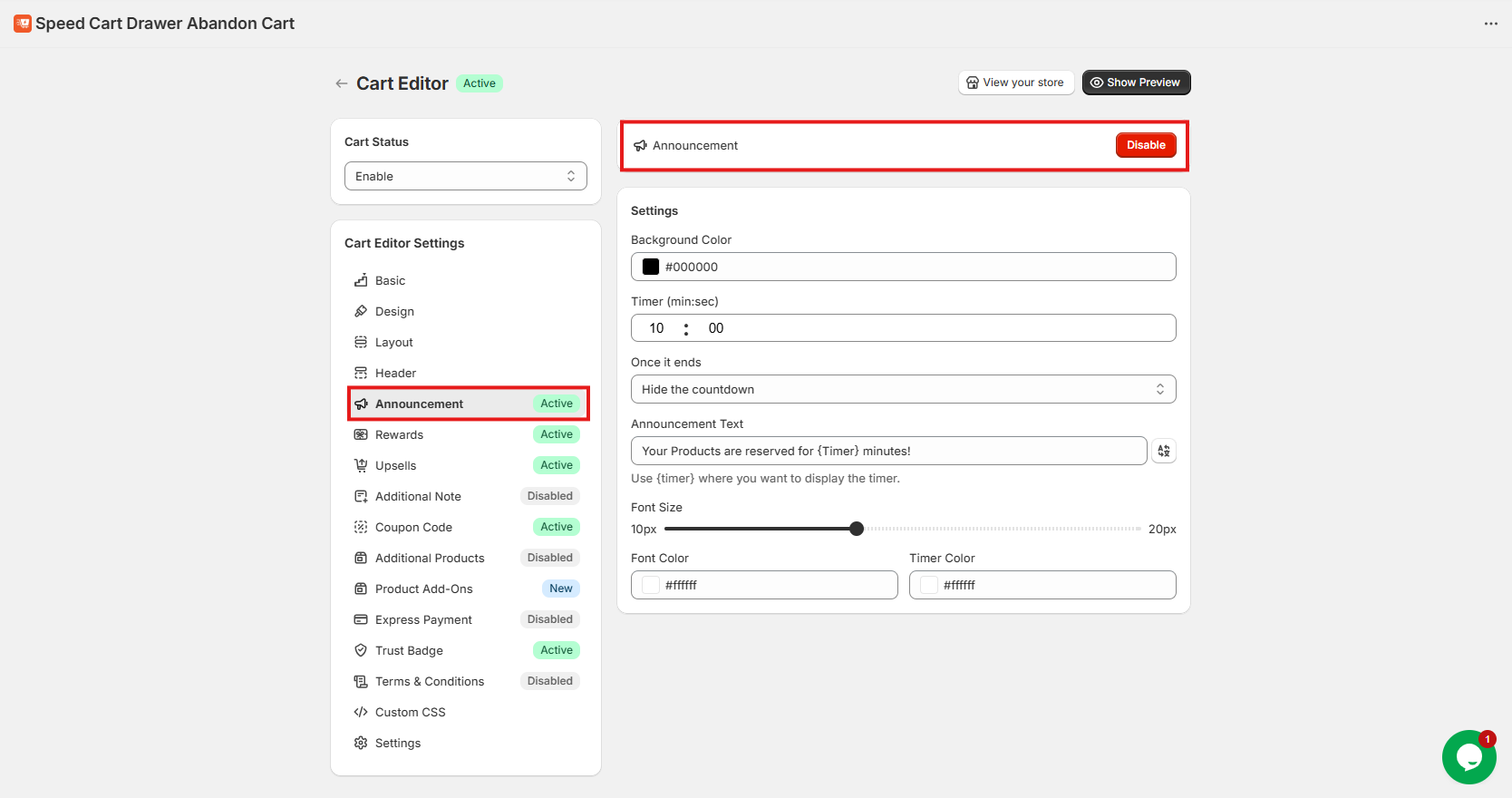Image resolution: width=1512 pixels, height=798 pixels.
Task: Click the Announcement Text input field
Action: tap(888, 451)
